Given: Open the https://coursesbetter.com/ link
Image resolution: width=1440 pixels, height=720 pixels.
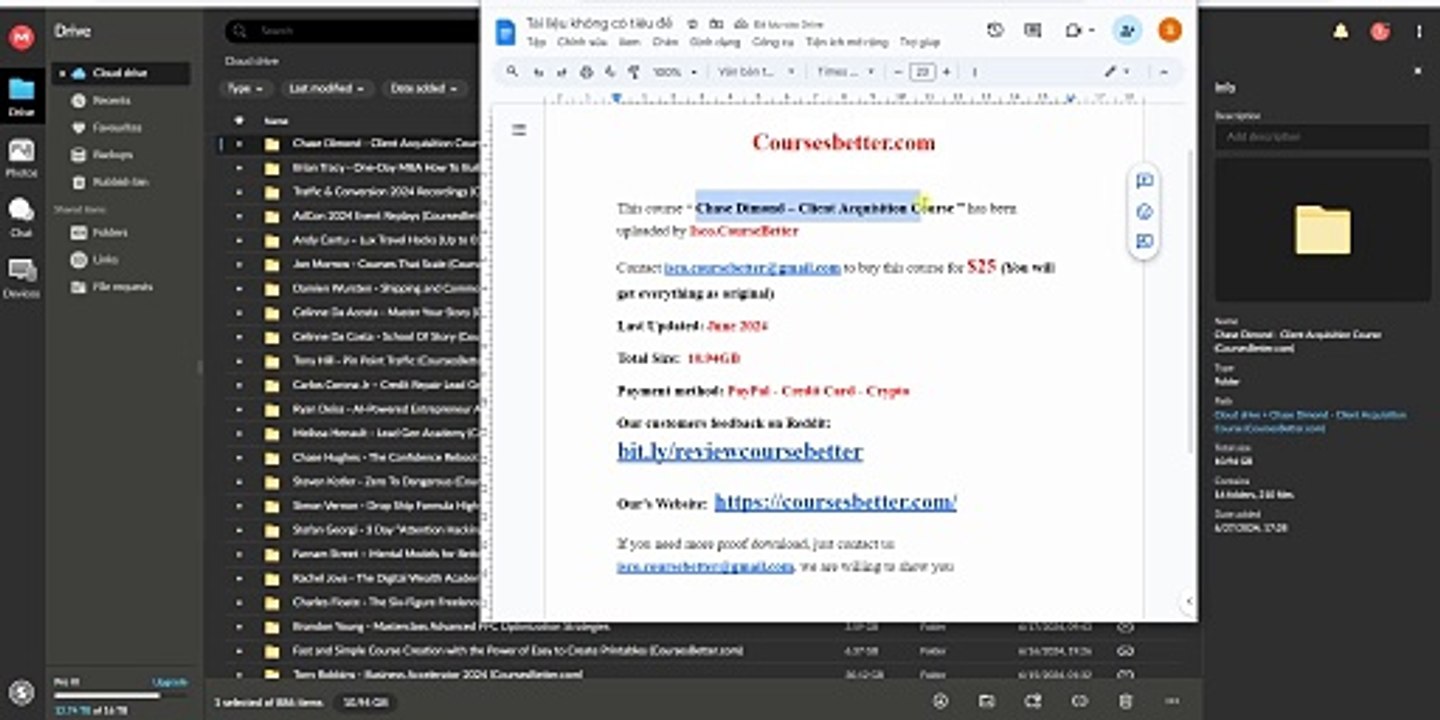Looking at the screenshot, I should click(835, 502).
